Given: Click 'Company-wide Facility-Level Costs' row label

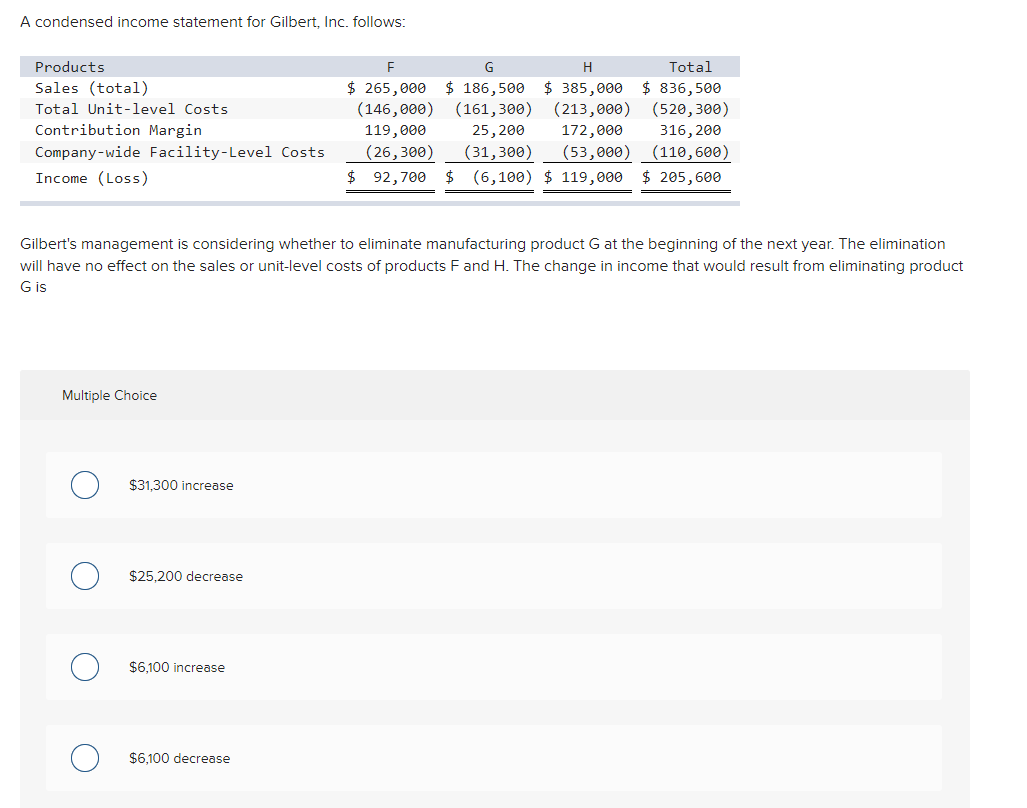Looking at the screenshot, I should click(180, 152).
